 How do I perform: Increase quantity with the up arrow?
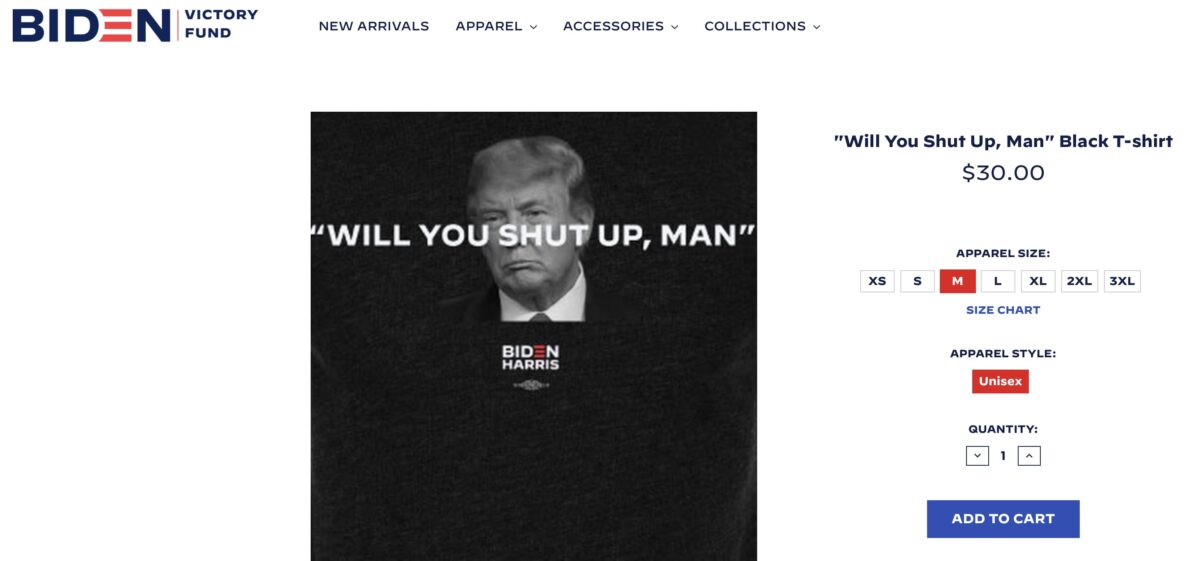click(x=1030, y=456)
